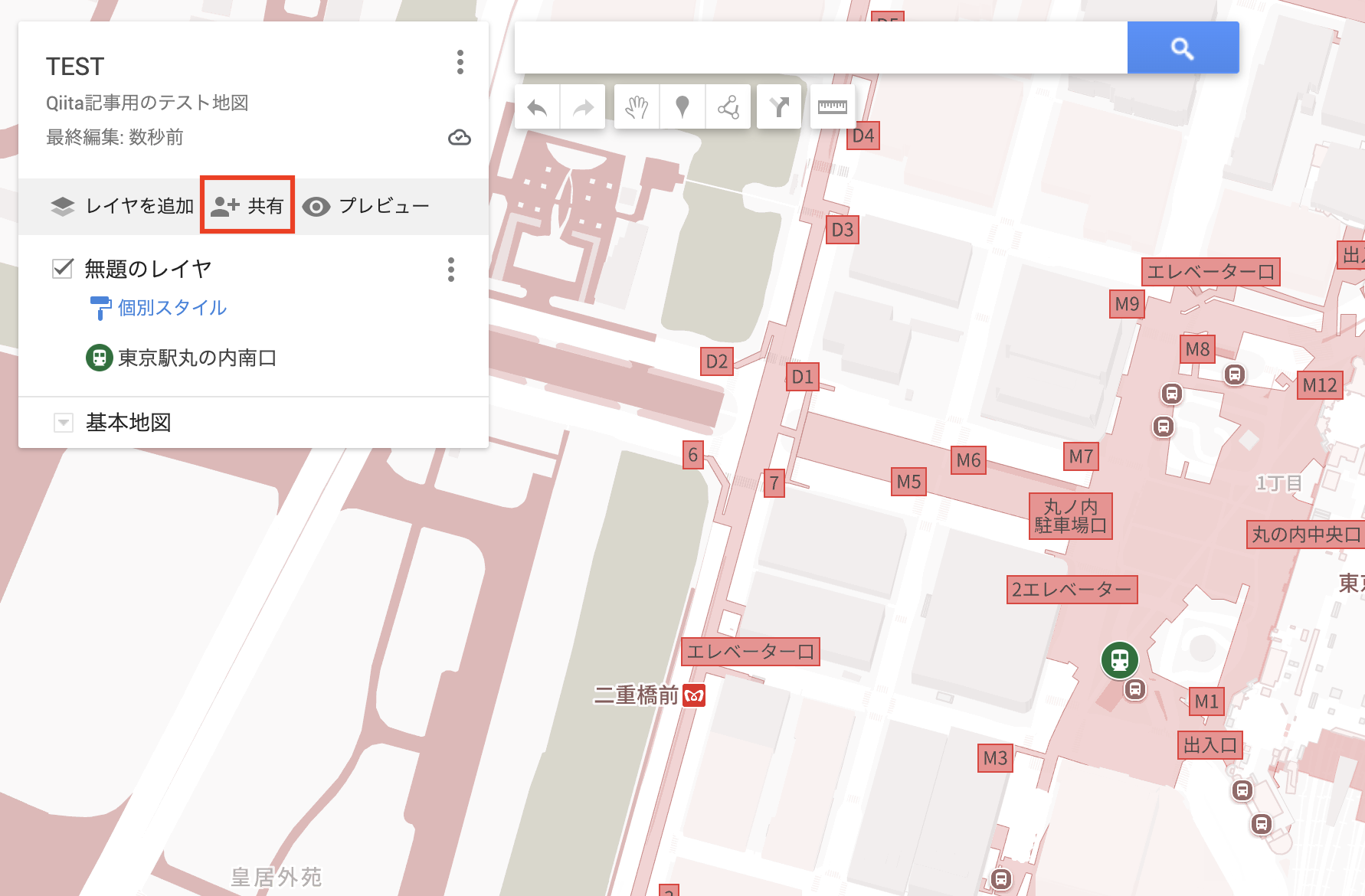
Task: Select the add marker pin tool
Action: (x=682, y=107)
